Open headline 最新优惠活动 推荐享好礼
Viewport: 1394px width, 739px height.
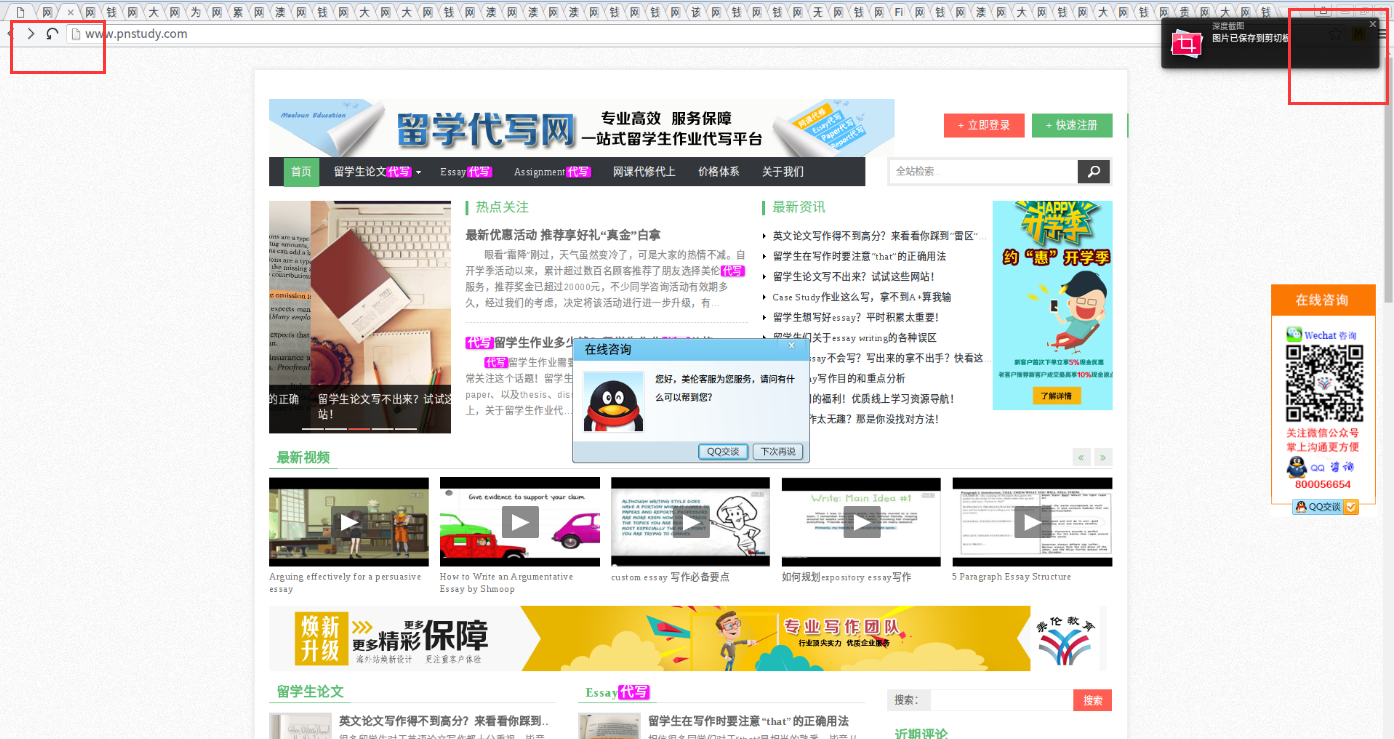[563, 235]
